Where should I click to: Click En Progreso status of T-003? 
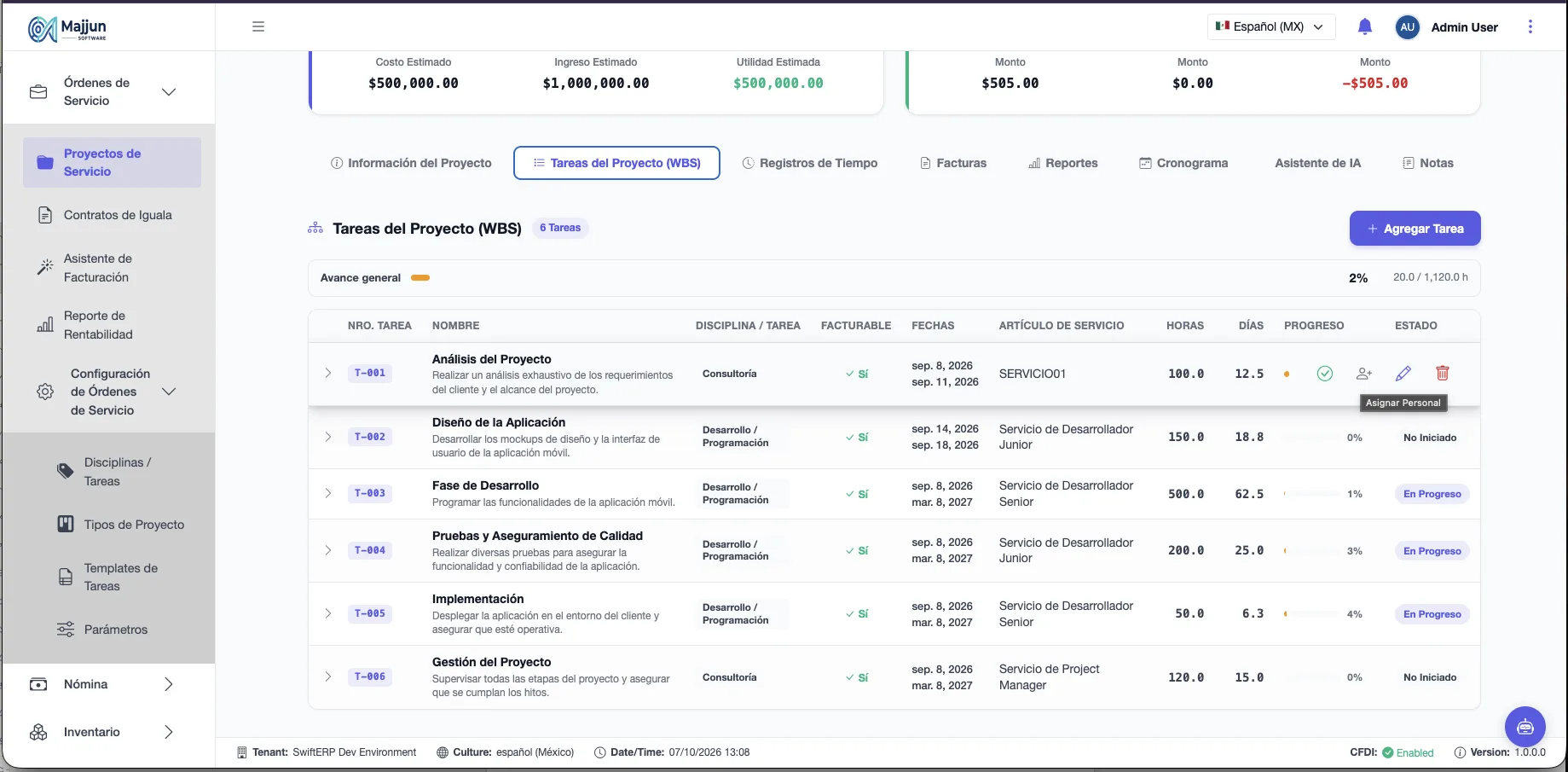coord(1432,494)
